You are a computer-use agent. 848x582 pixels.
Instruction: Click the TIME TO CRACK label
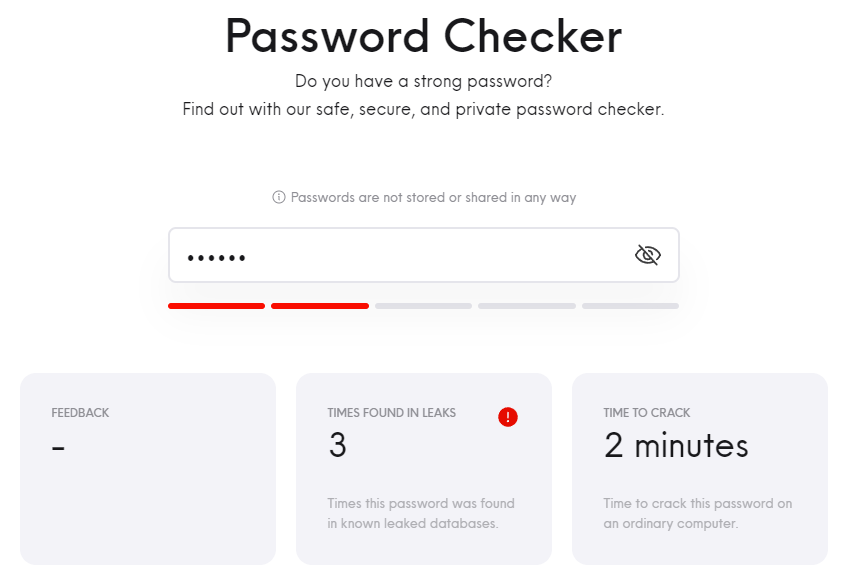(647, 413)
